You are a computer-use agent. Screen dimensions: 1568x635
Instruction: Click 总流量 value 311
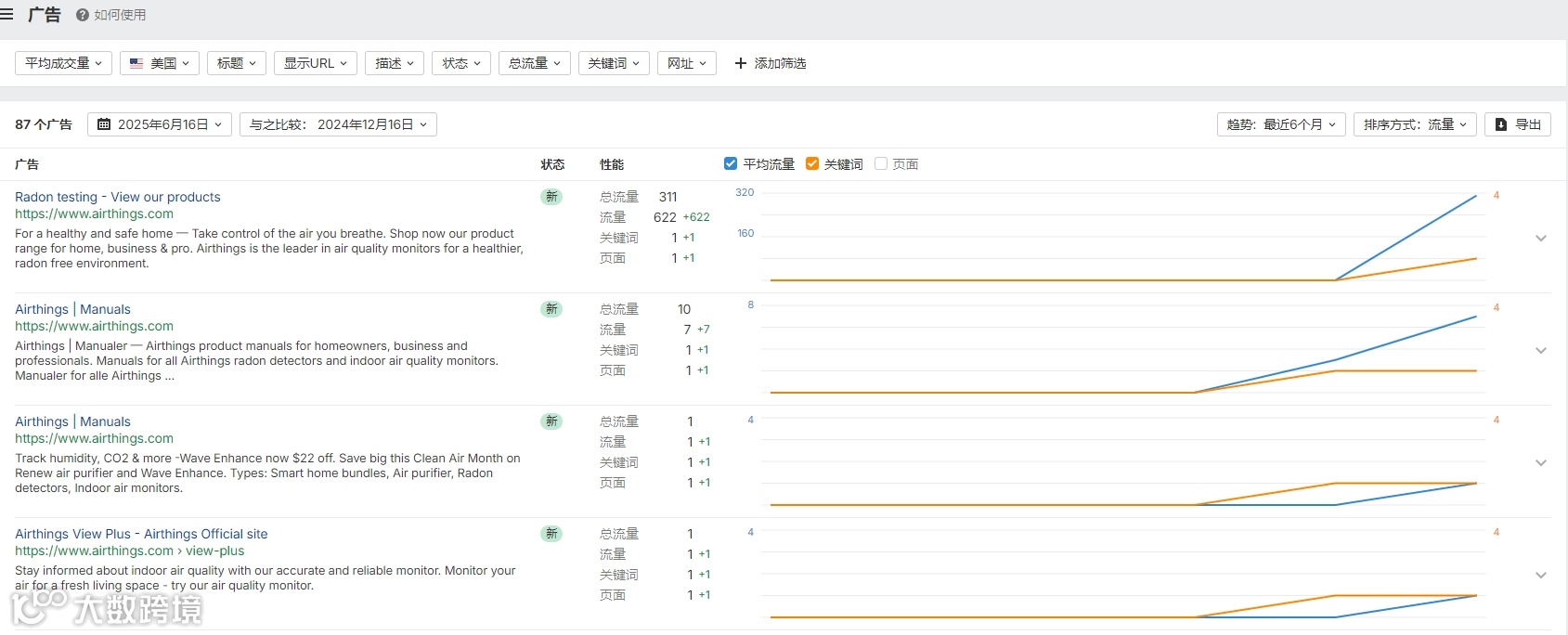point(667,197)
